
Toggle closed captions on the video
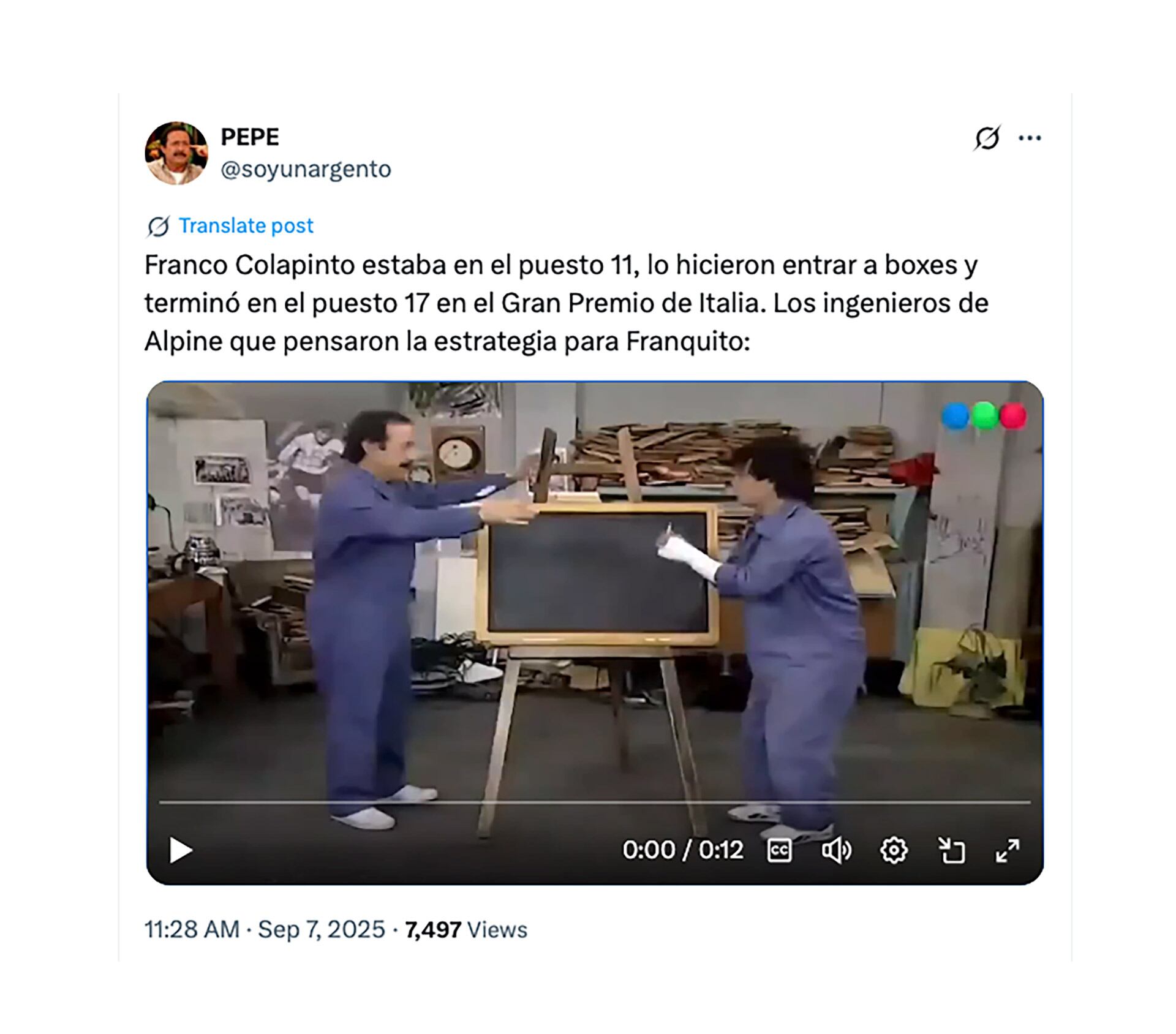point(779,850)
